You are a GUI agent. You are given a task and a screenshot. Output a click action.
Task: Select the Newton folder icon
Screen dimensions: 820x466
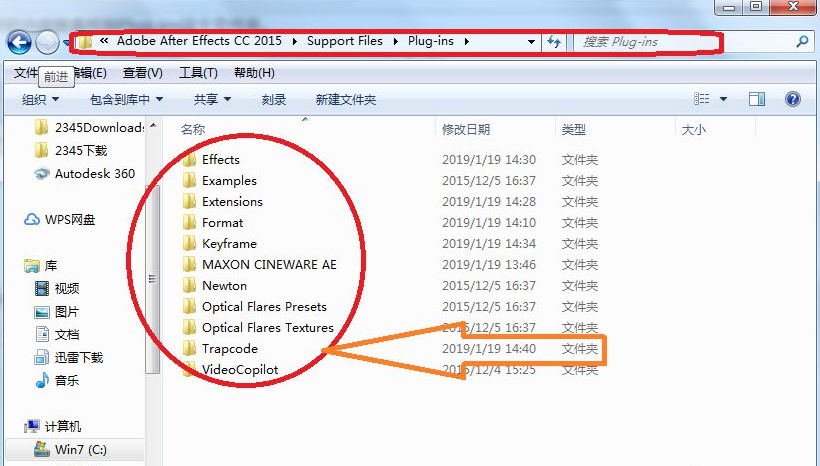pyautogui.click(x=189, y=285)
